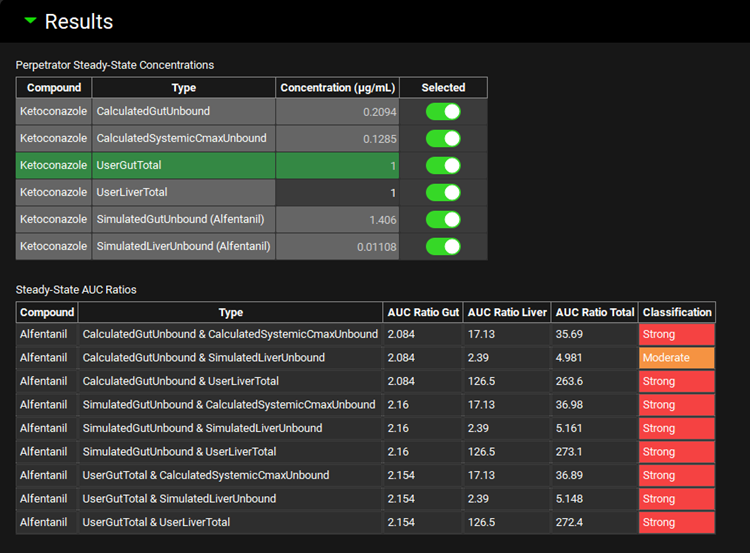Click the Classification column header

click(x=677, y=312)
